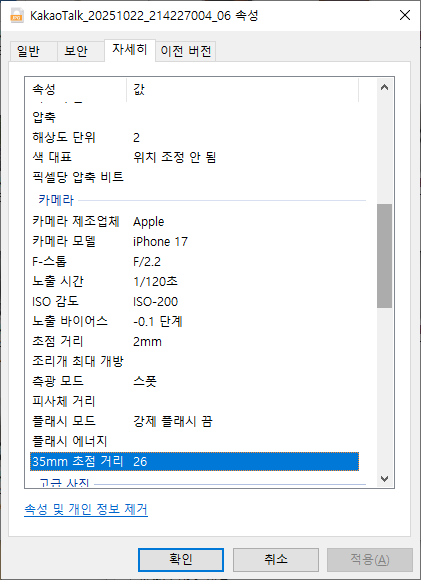Select the ISO 감도 row
Image resolution: width=421 pixels, height=580 pixels.
[194, 301]
